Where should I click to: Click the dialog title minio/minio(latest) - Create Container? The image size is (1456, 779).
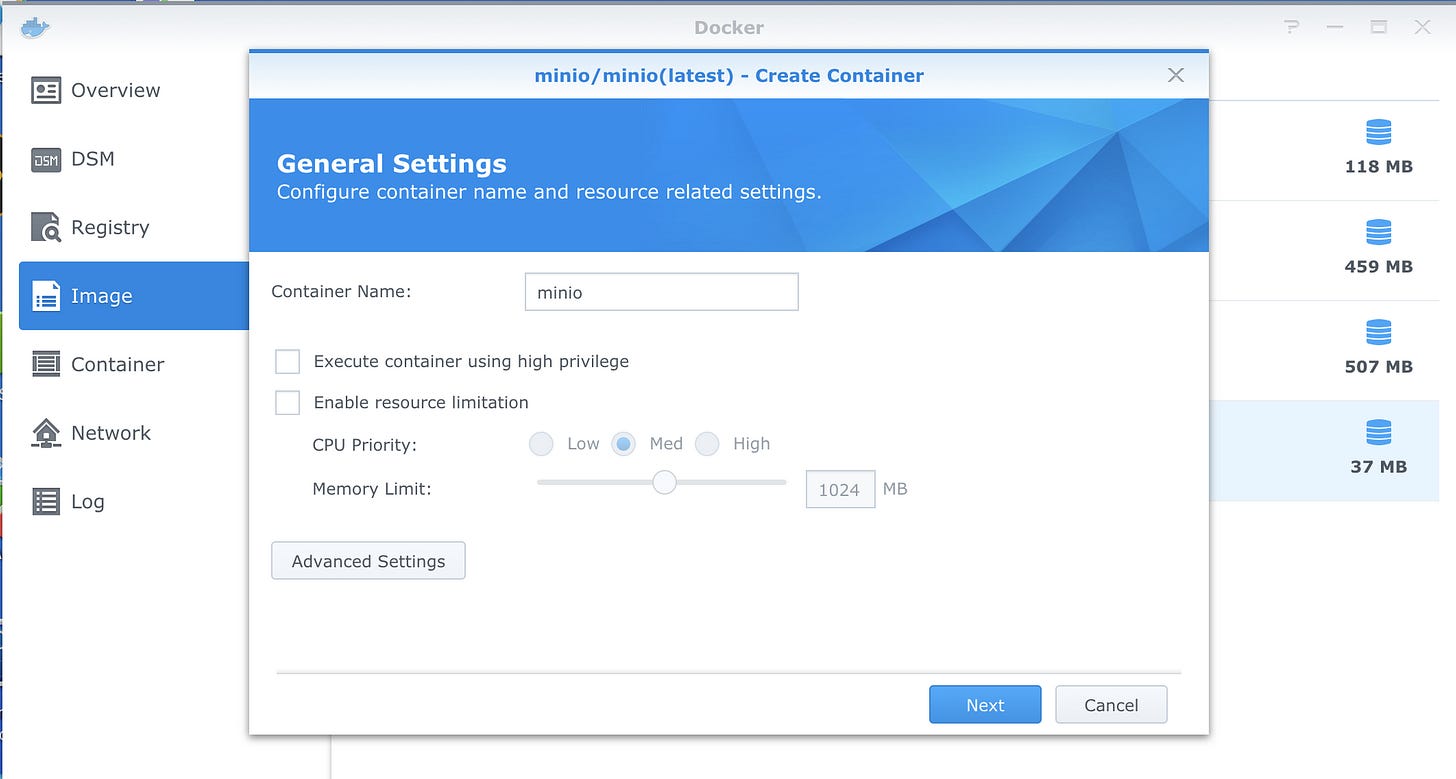(729, 76)
